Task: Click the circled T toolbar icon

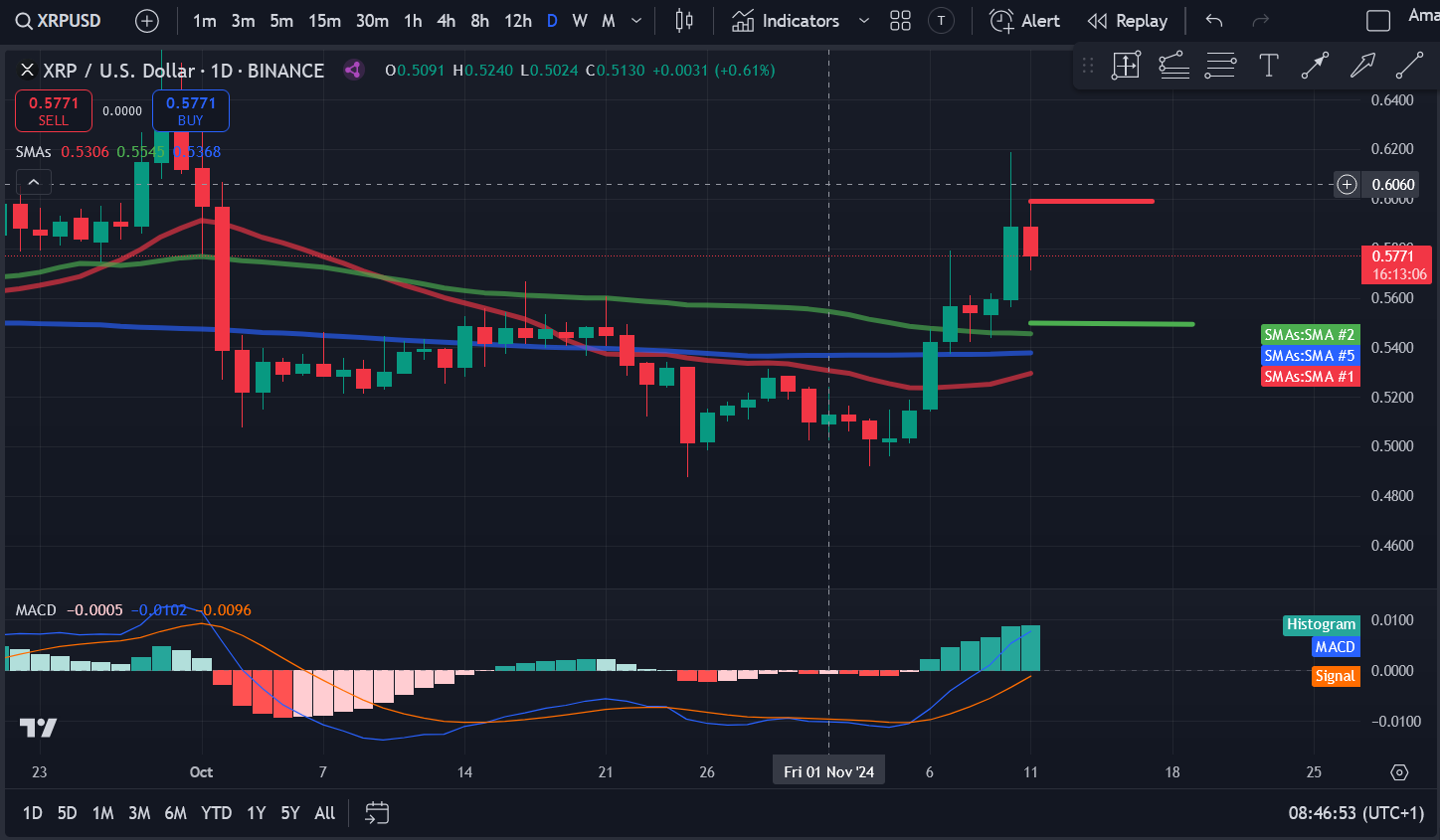Action: 941,21
